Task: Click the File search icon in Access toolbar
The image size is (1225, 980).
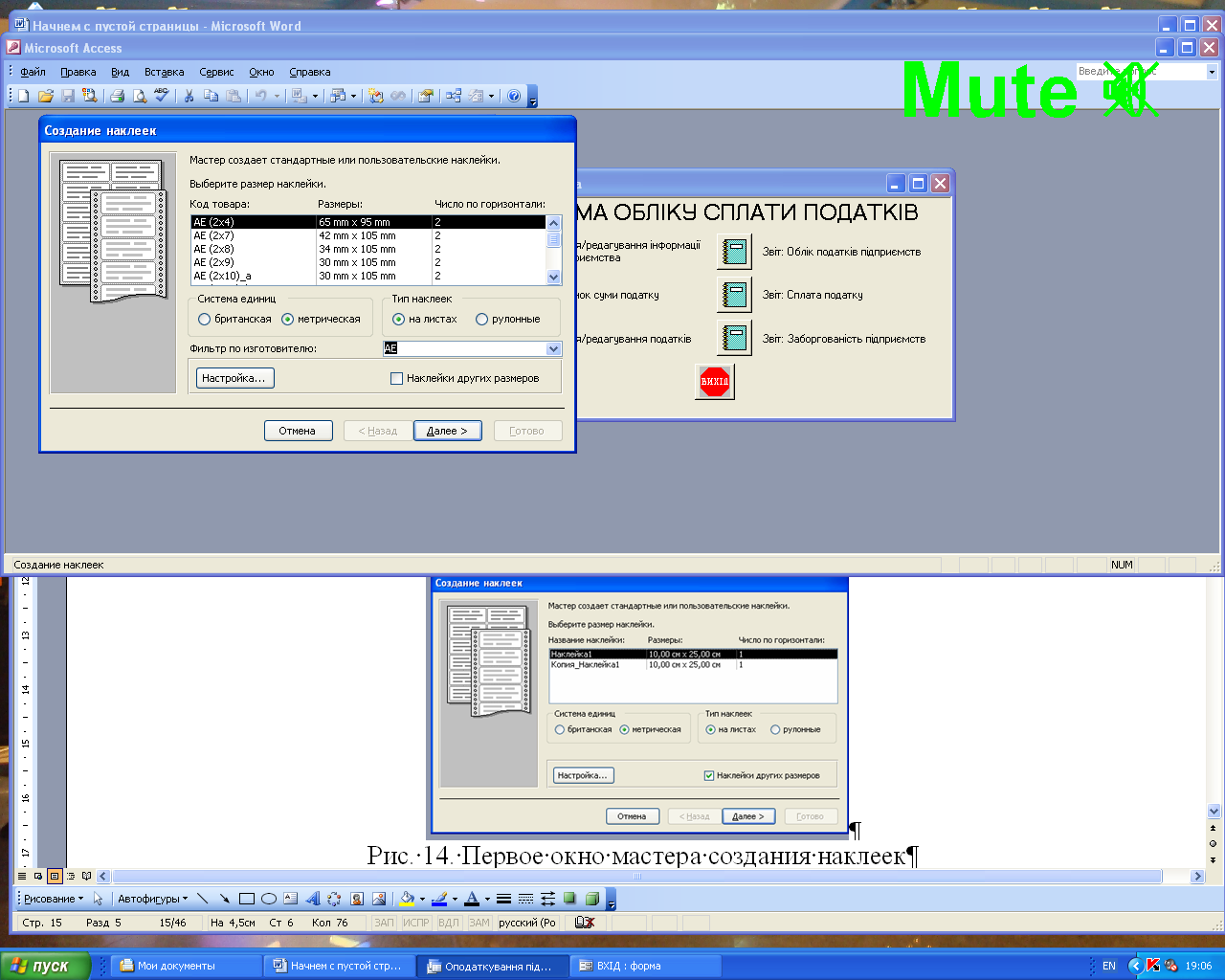Action: [90, 96]
